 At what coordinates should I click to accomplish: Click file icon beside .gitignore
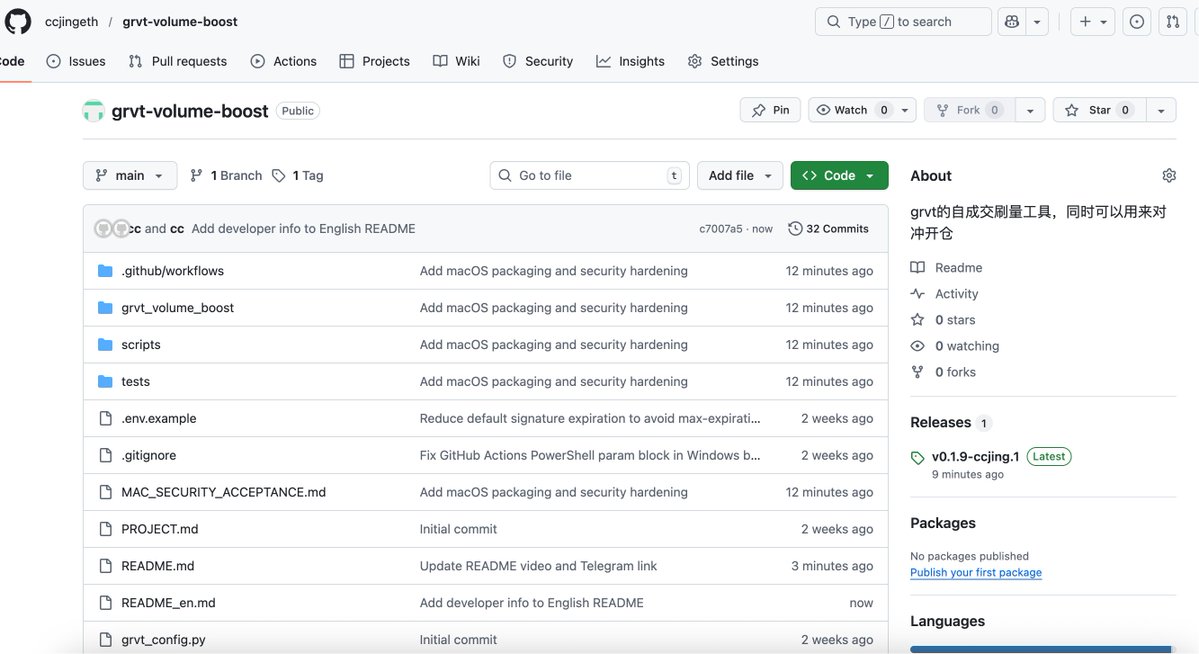[x=106, y=455]
